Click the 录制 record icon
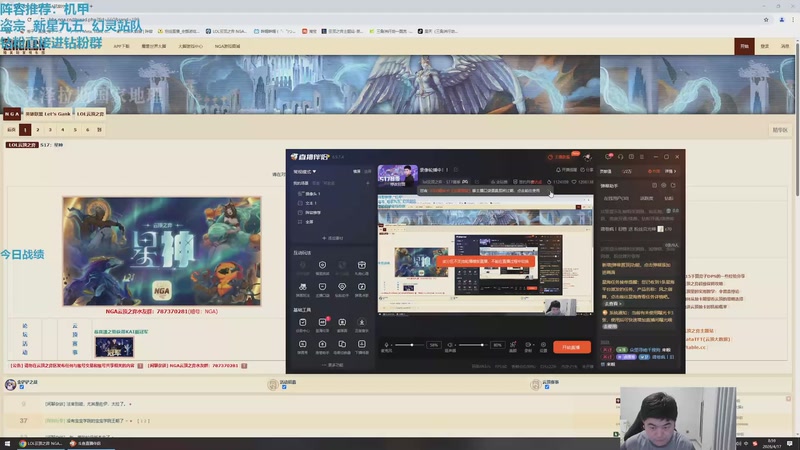The width and height of the screenshot is (800, 450). [x=528, y=347]
